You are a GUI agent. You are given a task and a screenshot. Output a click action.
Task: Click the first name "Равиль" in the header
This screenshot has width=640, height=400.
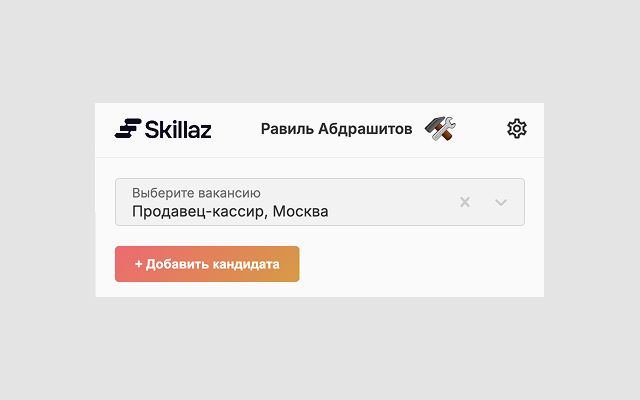[x=286, y=129]
